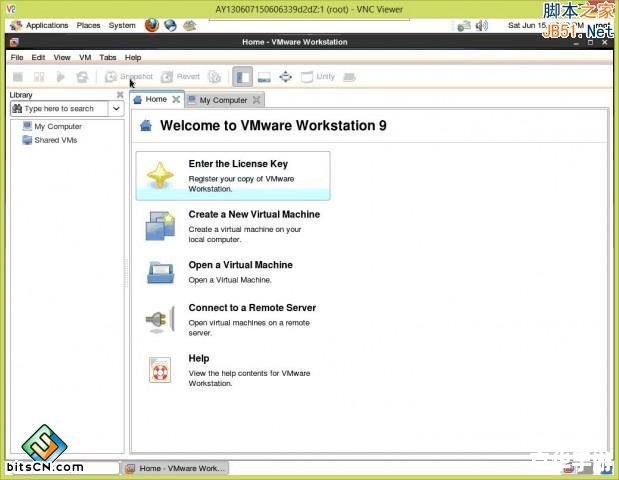
Task: Select Shared VMs in the library
Action: (x=55, y=140)
